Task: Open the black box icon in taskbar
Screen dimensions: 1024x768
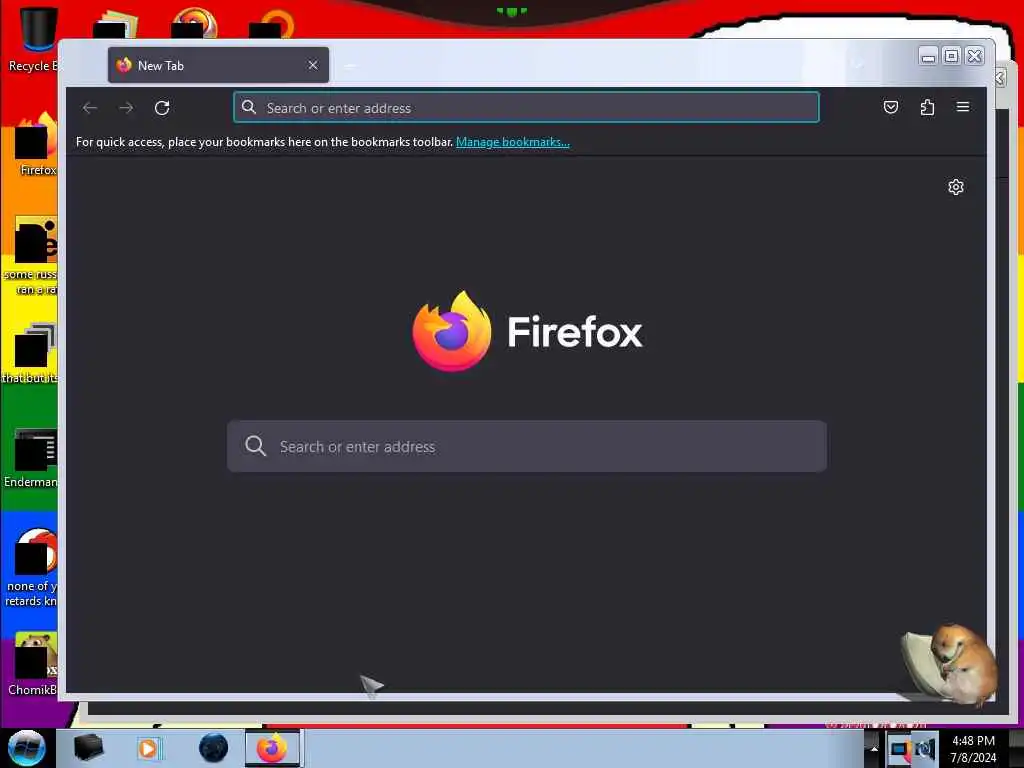Action: [x=88, y=748]
